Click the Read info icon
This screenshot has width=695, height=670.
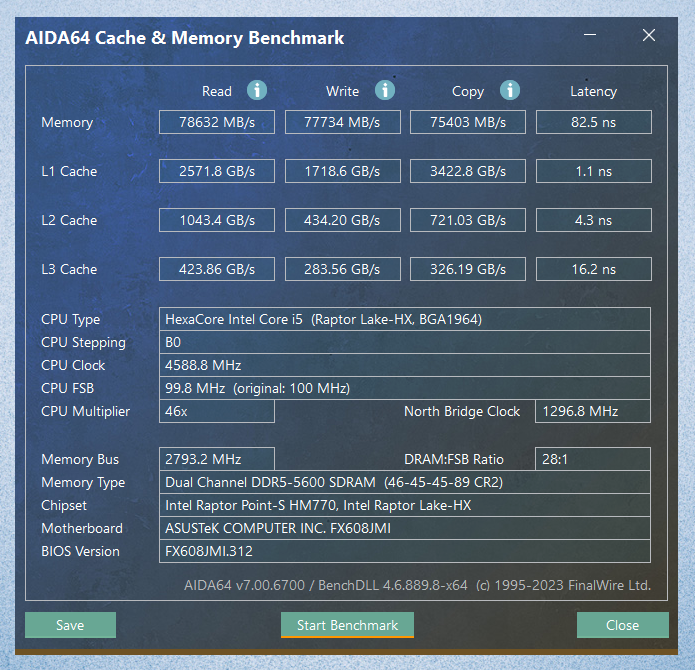pos(257,90)
